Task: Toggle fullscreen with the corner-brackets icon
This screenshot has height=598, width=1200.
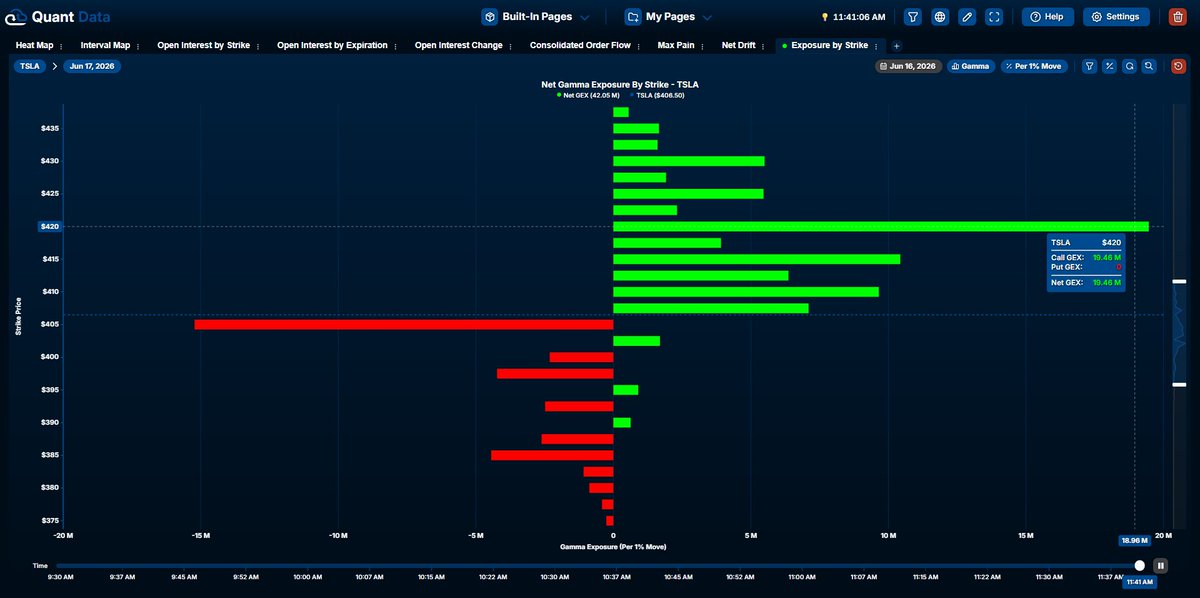Action: tap(993, 17)
